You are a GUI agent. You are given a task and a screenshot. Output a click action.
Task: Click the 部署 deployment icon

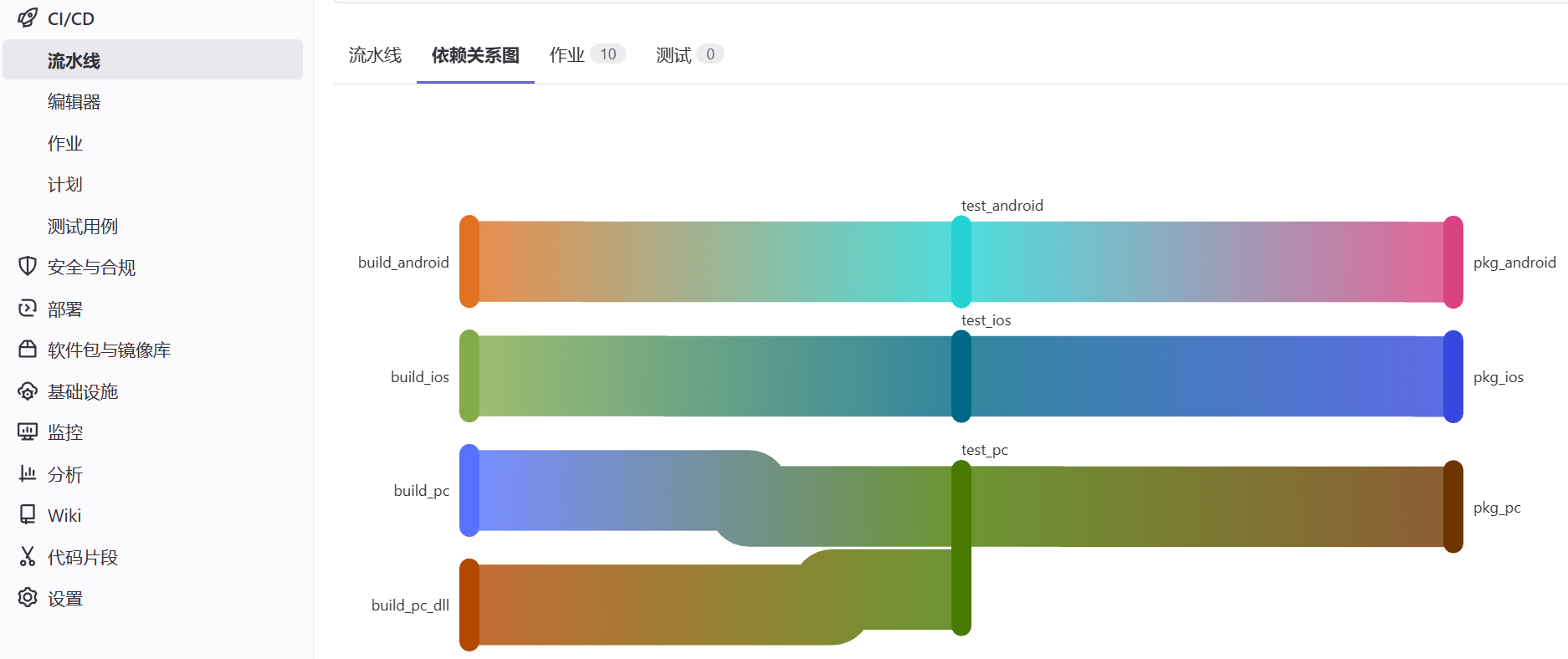(x=28, y=309)
